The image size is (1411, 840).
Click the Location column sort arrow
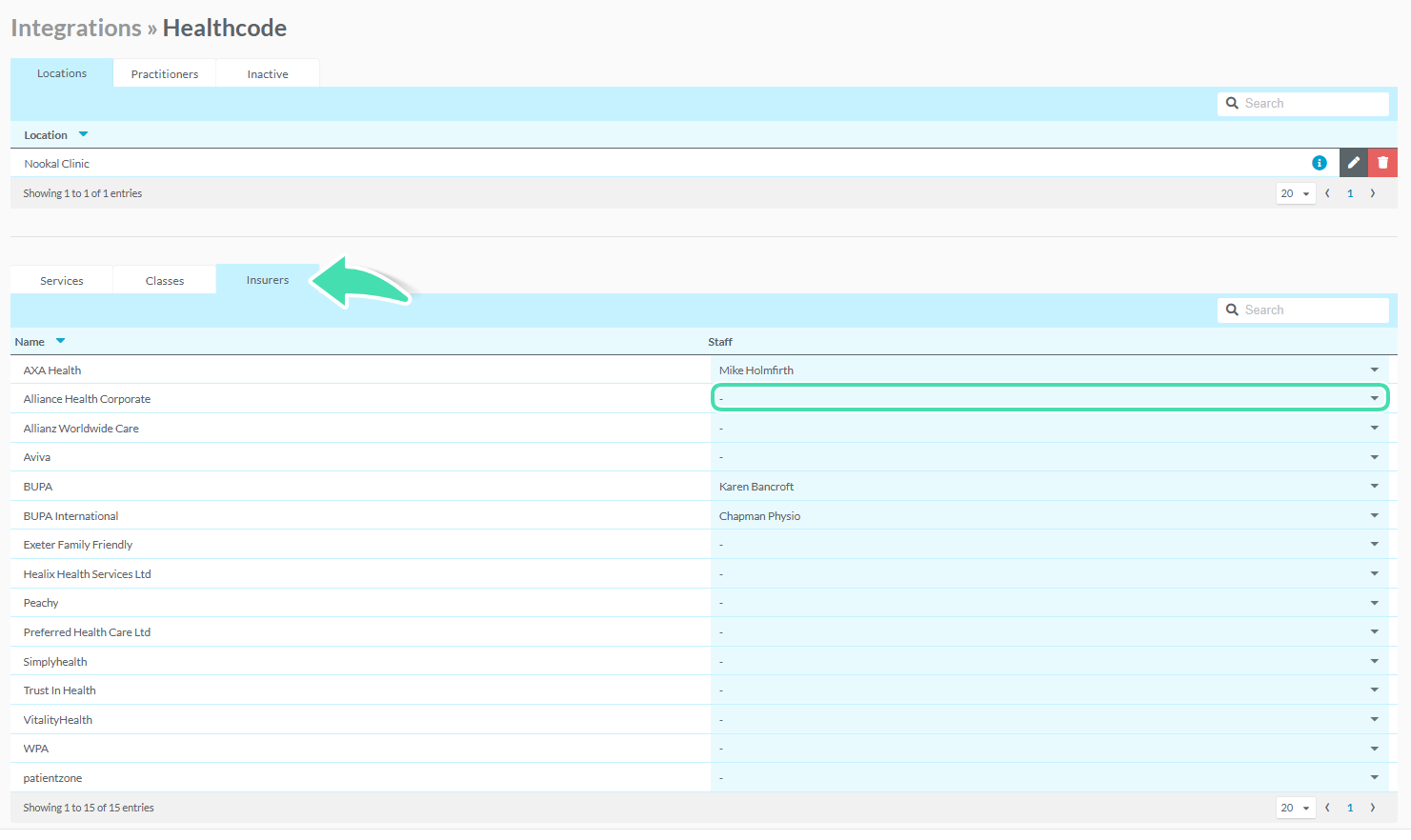click(x=83, y=134)
